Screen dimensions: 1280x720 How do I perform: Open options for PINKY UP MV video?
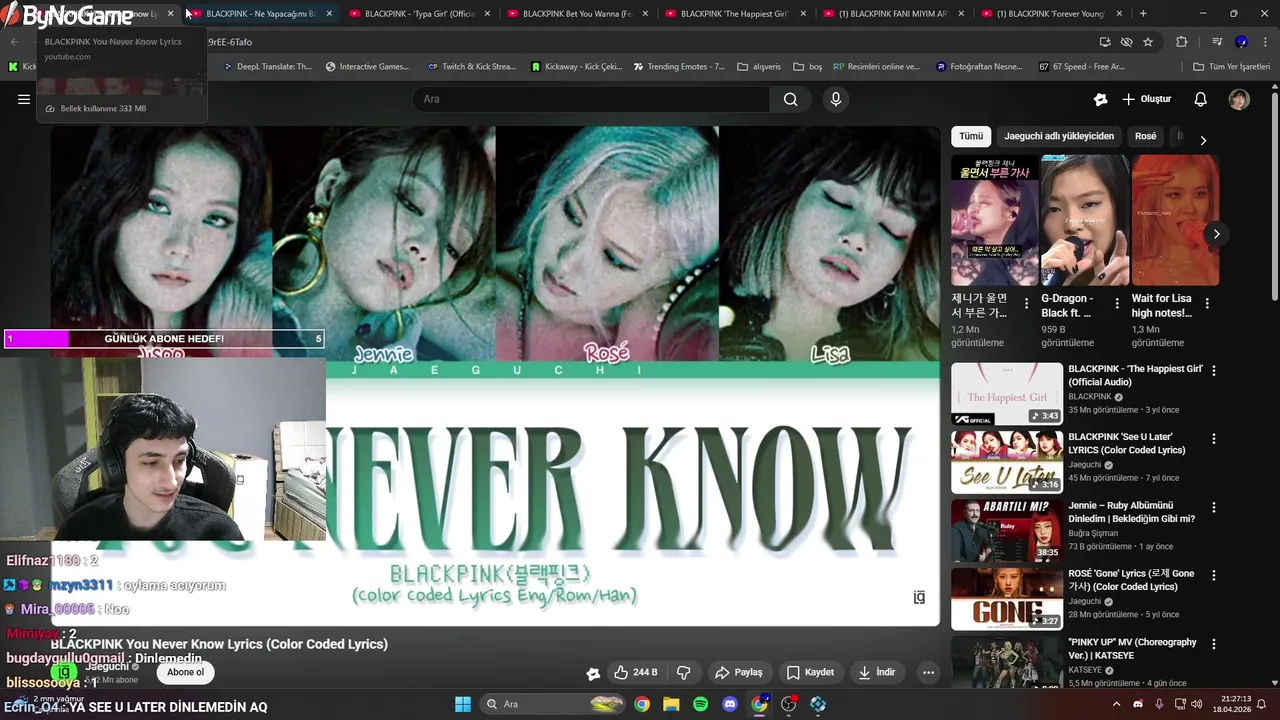coord(1214,644)
